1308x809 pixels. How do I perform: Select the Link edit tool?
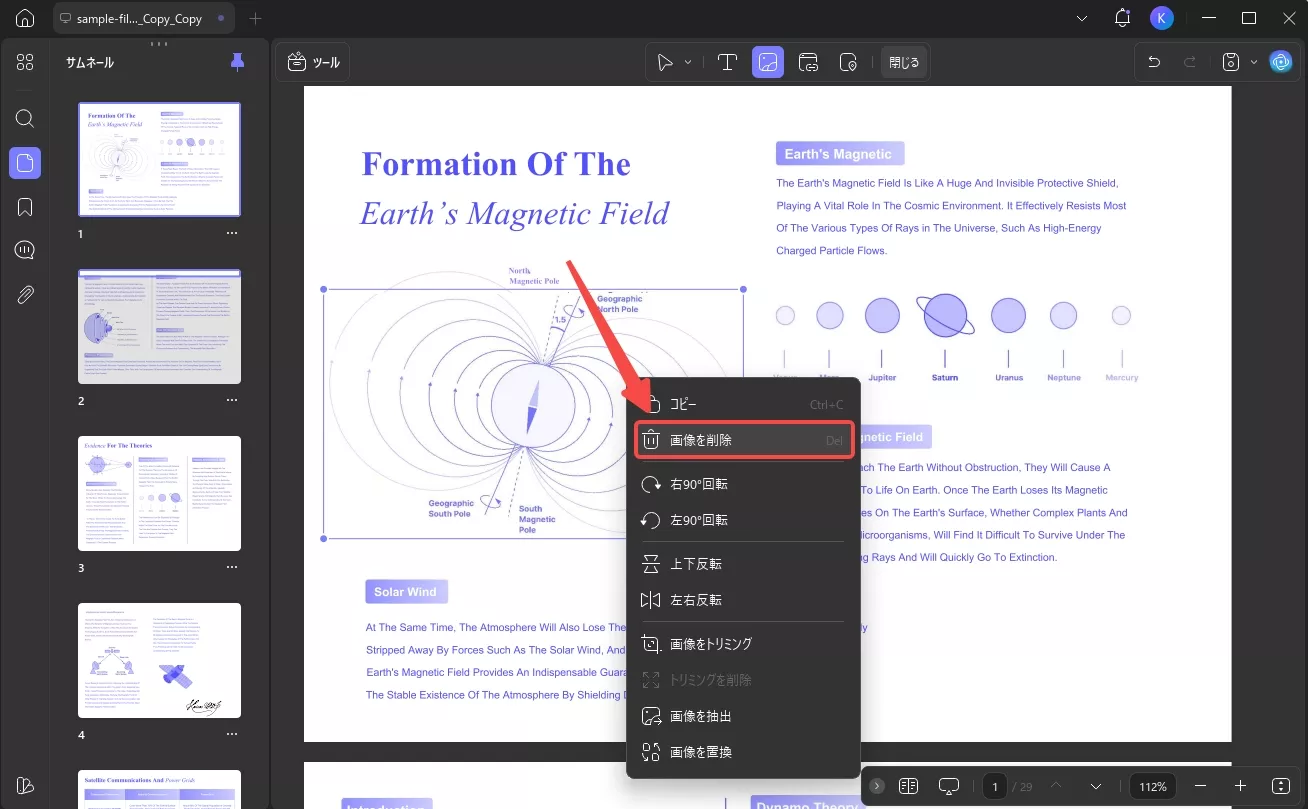point(808,62)
